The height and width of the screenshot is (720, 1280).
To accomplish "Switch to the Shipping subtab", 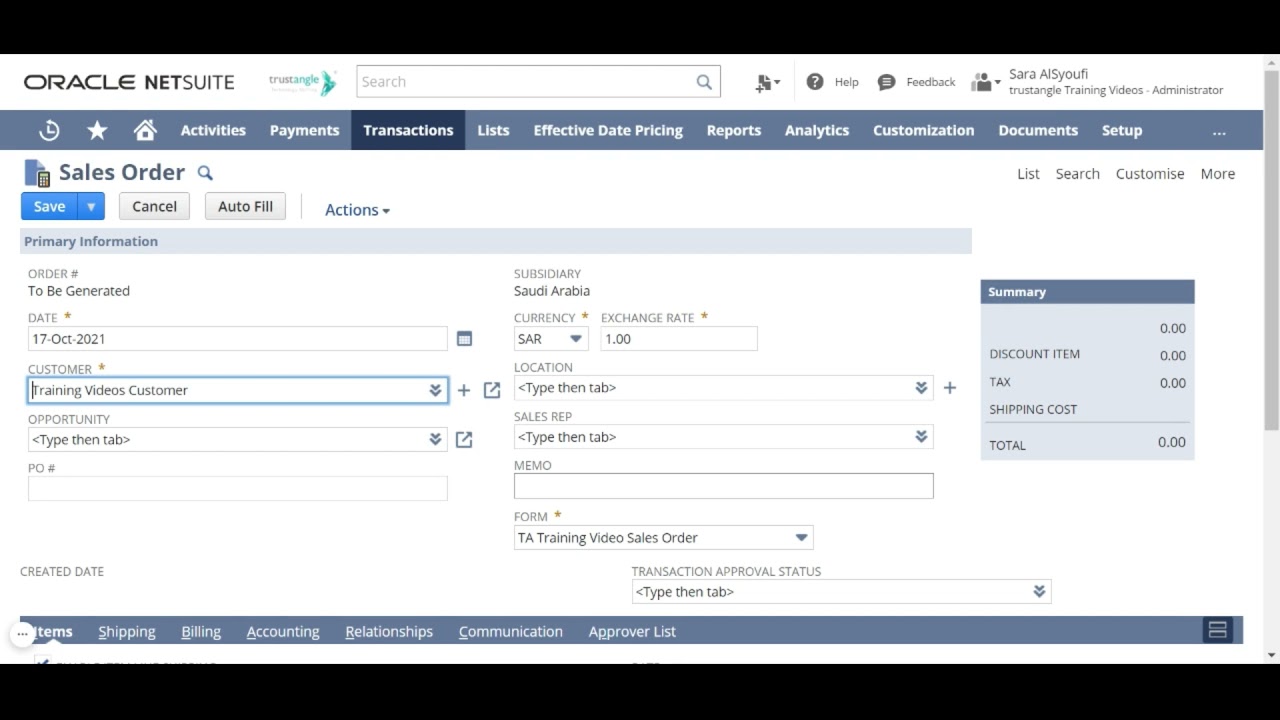I will tap(127, 632).
